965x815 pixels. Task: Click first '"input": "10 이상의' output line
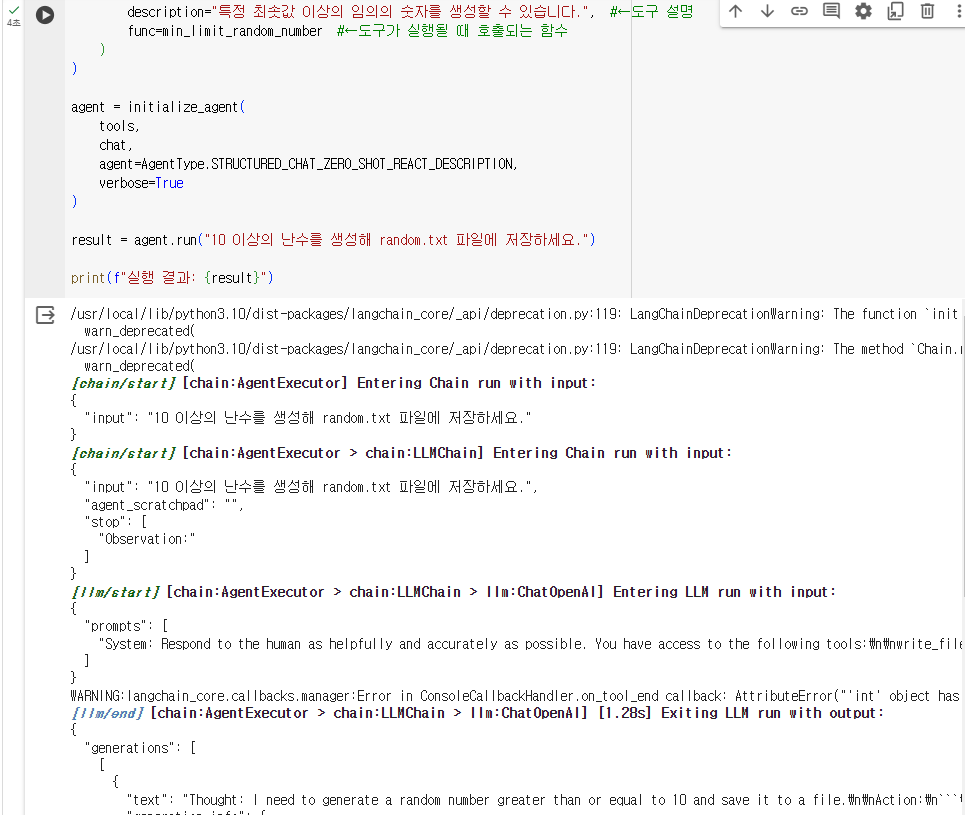[308, 418]
